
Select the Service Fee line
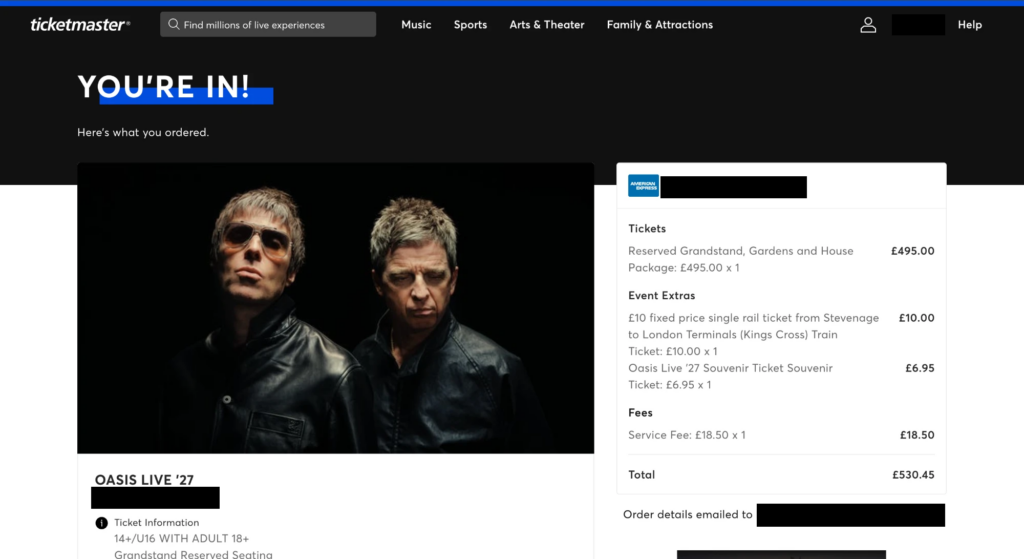686,435
